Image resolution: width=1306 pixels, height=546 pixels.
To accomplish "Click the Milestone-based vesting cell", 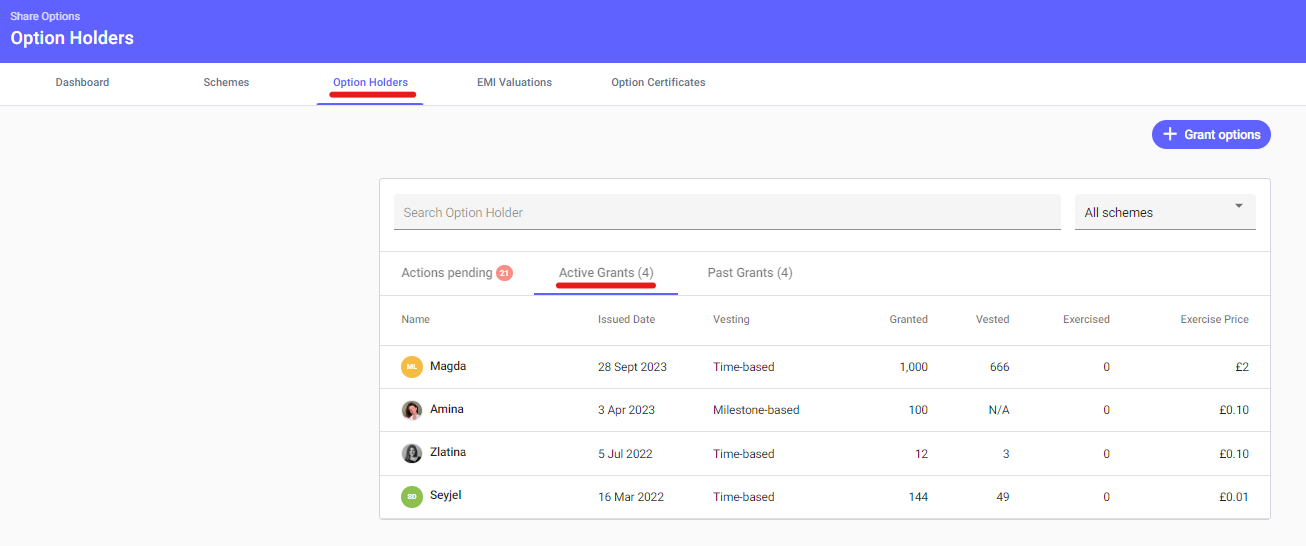I will (x=756, y=410).
